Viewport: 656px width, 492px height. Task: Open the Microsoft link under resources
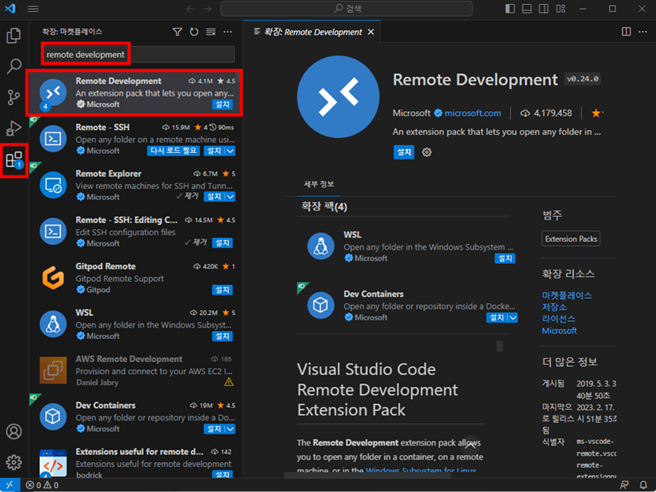coord(559,331)
